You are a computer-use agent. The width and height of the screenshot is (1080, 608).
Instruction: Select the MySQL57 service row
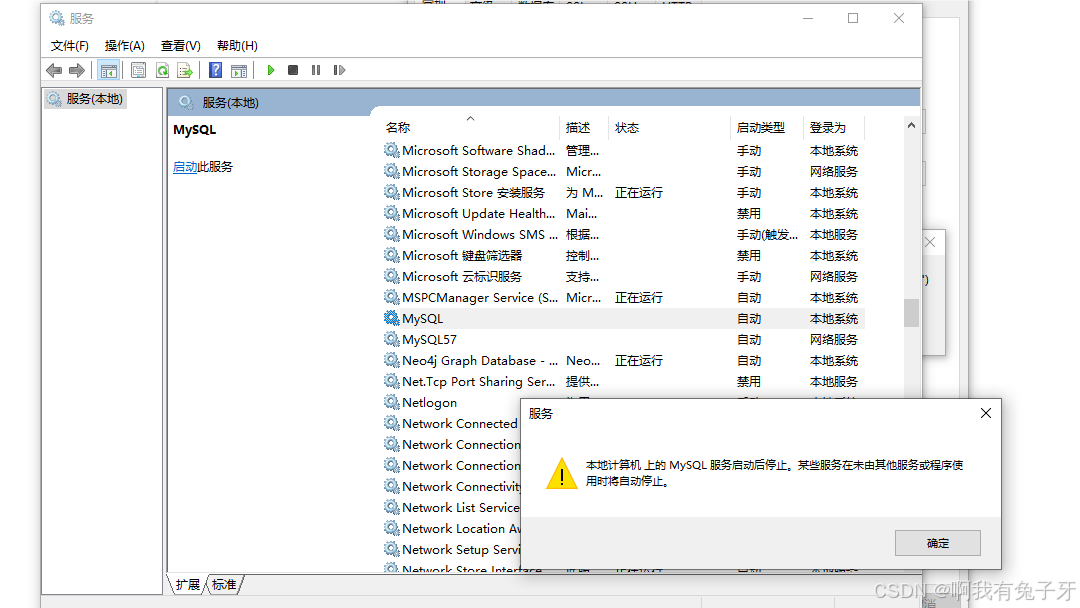point(623,339)
